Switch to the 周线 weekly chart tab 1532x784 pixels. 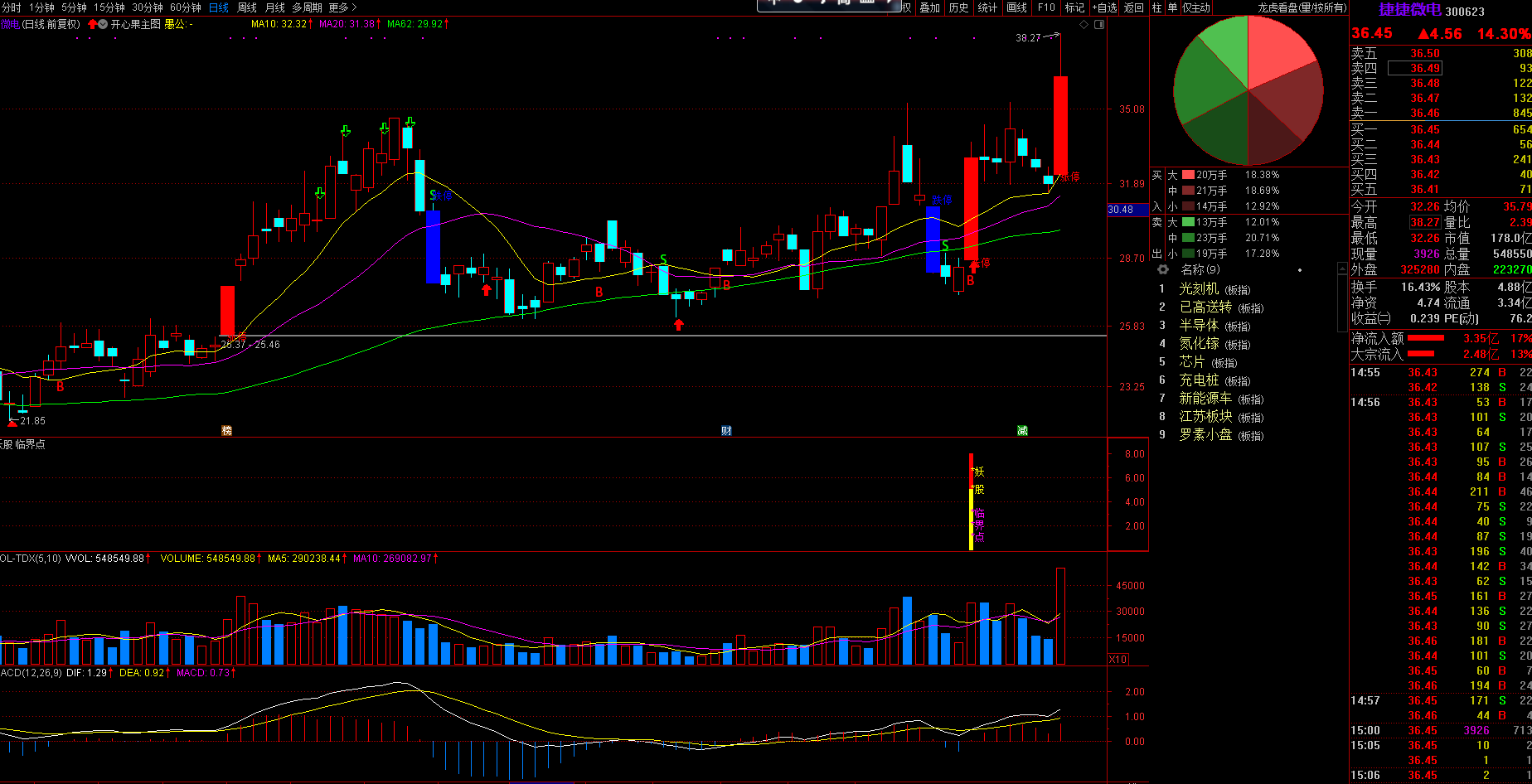pos(247,7)
